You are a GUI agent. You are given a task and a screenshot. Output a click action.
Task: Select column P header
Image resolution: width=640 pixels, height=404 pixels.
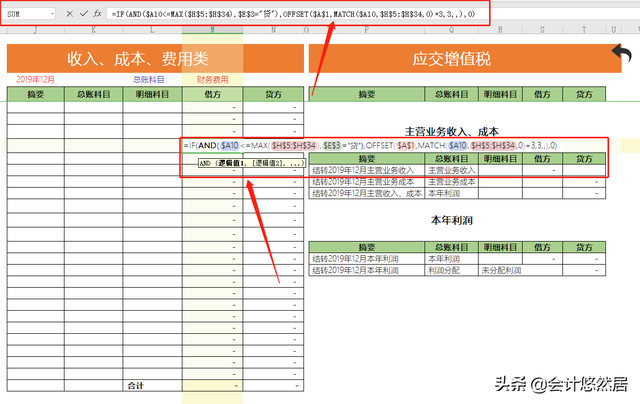[367, 30]
